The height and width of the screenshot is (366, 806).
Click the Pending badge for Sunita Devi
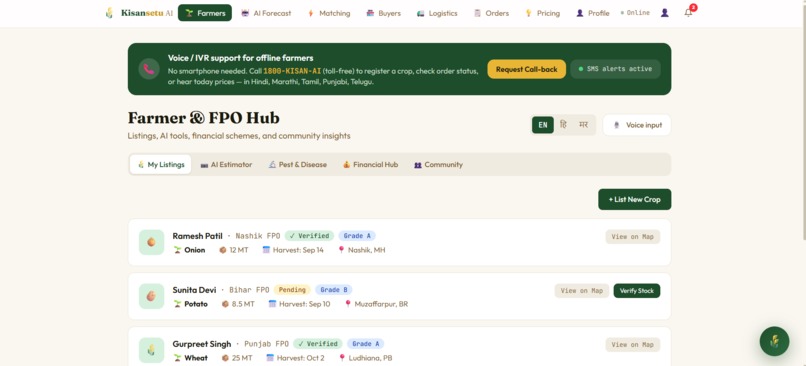292,290
